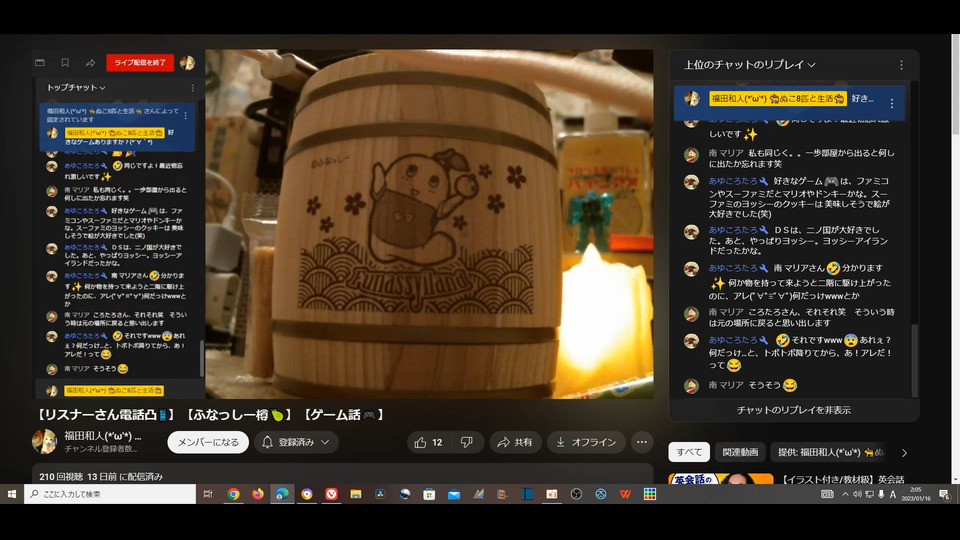
Task: Click the red ライブ配信を終了 end-stream button
Action: [140, 62]
